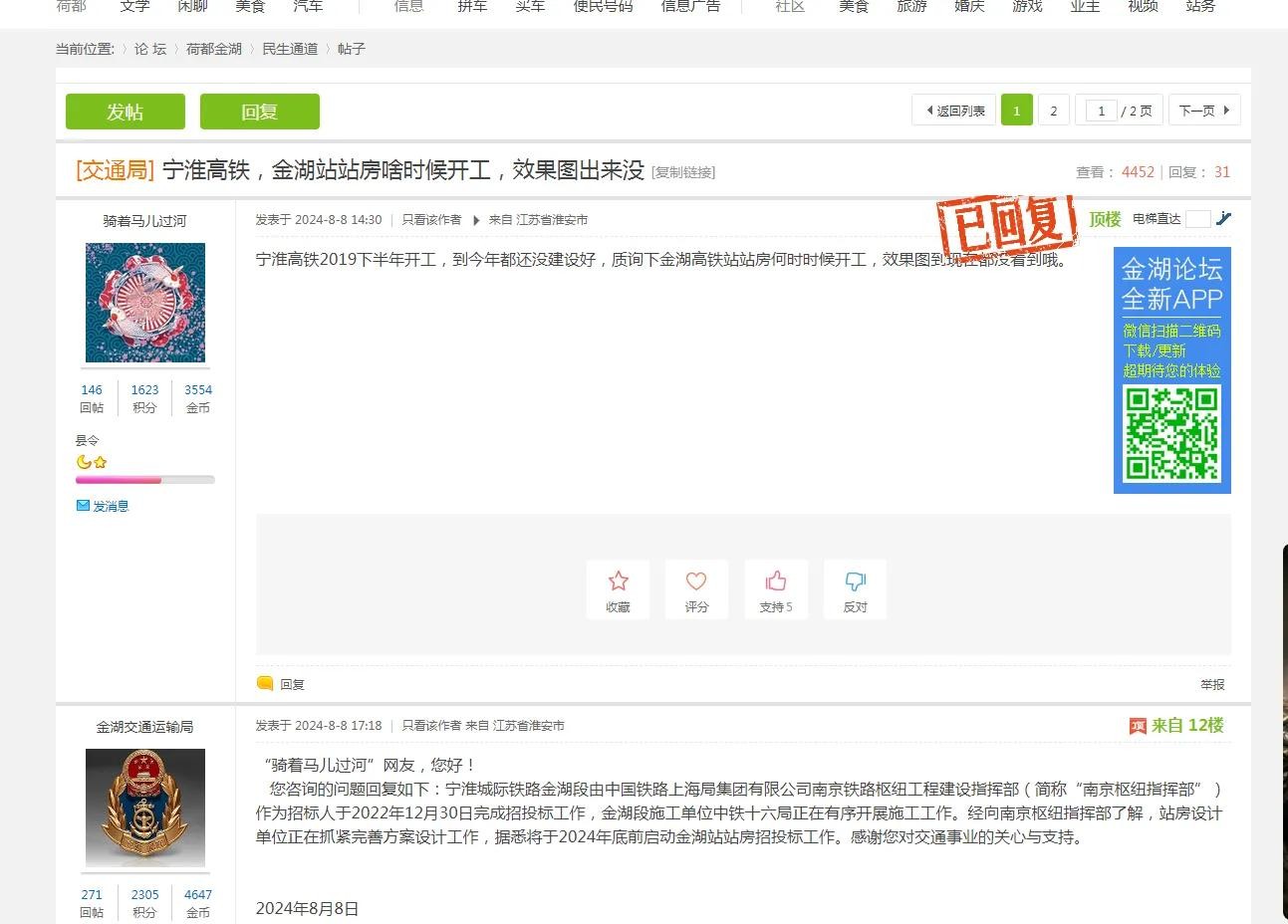The image size is (1288, 924).
Task: Toggle 只看该作者 in first post
Action: pyautogui.click(x=431, y=220)
